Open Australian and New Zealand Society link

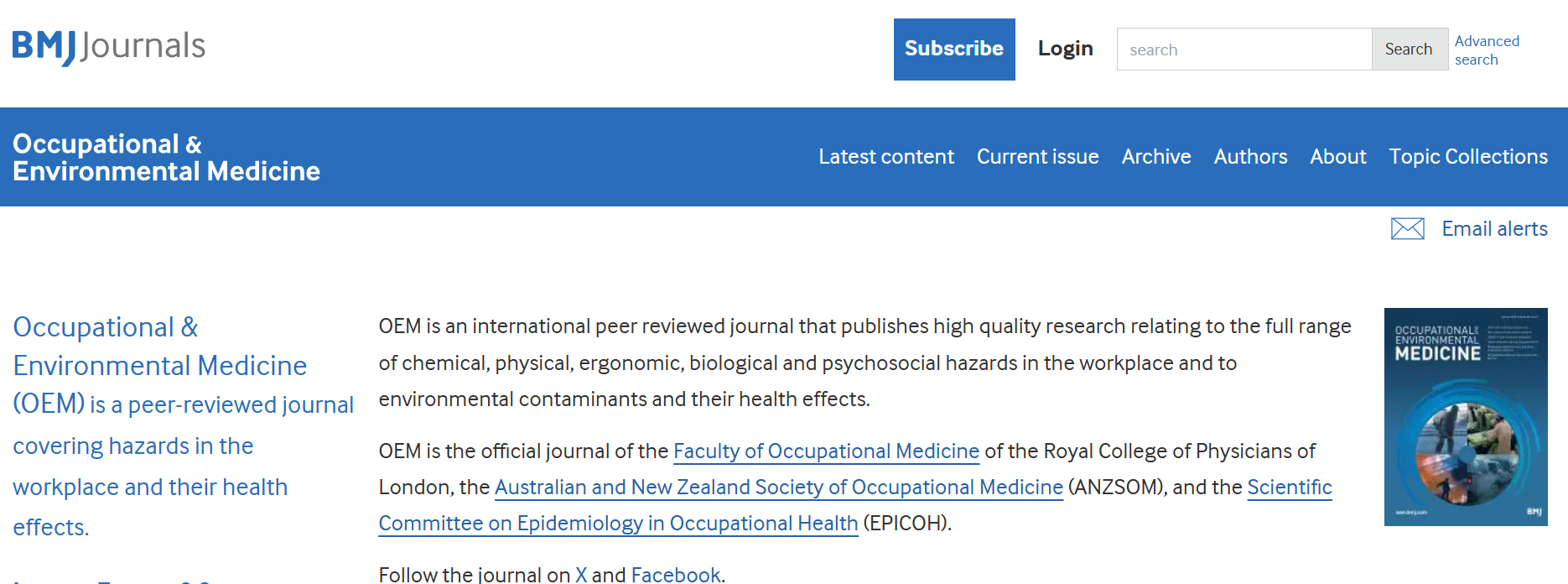click(x=779, y=488)
